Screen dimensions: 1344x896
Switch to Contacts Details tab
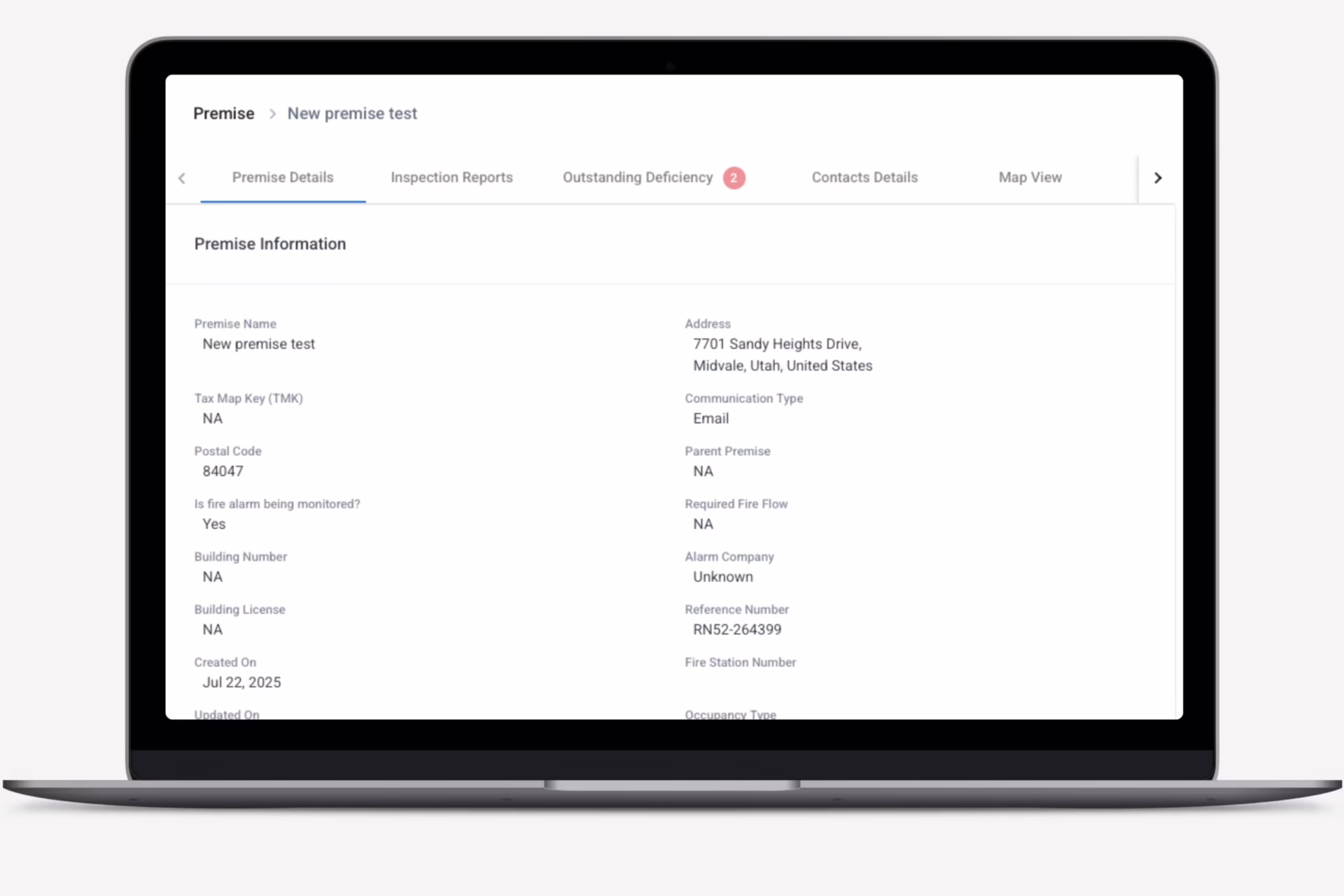tap(864, 178)
